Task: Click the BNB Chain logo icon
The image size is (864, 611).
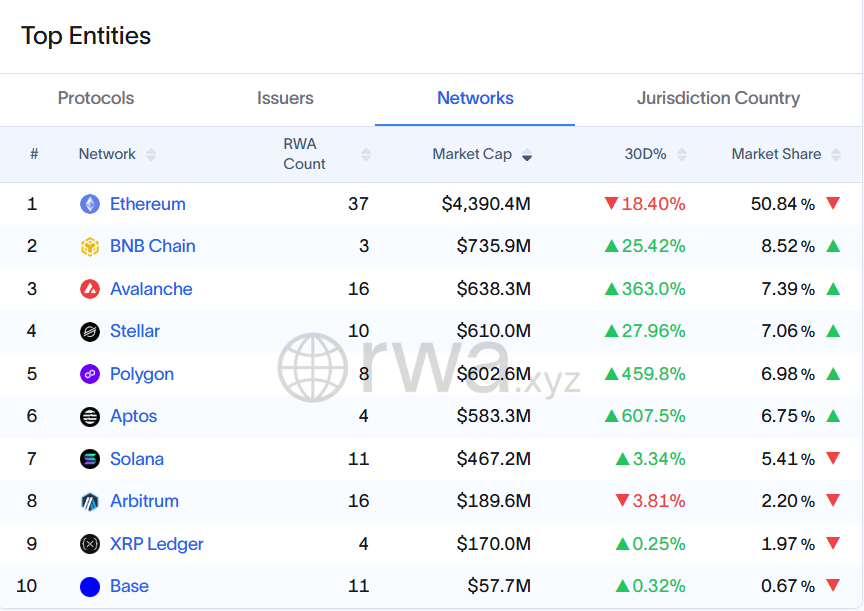Action: 88,246
